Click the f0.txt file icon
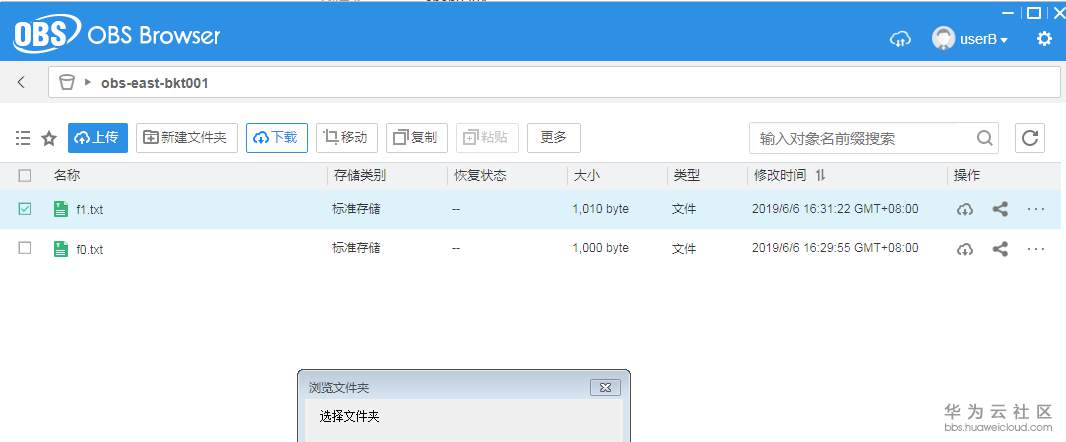 pos(61,249)
